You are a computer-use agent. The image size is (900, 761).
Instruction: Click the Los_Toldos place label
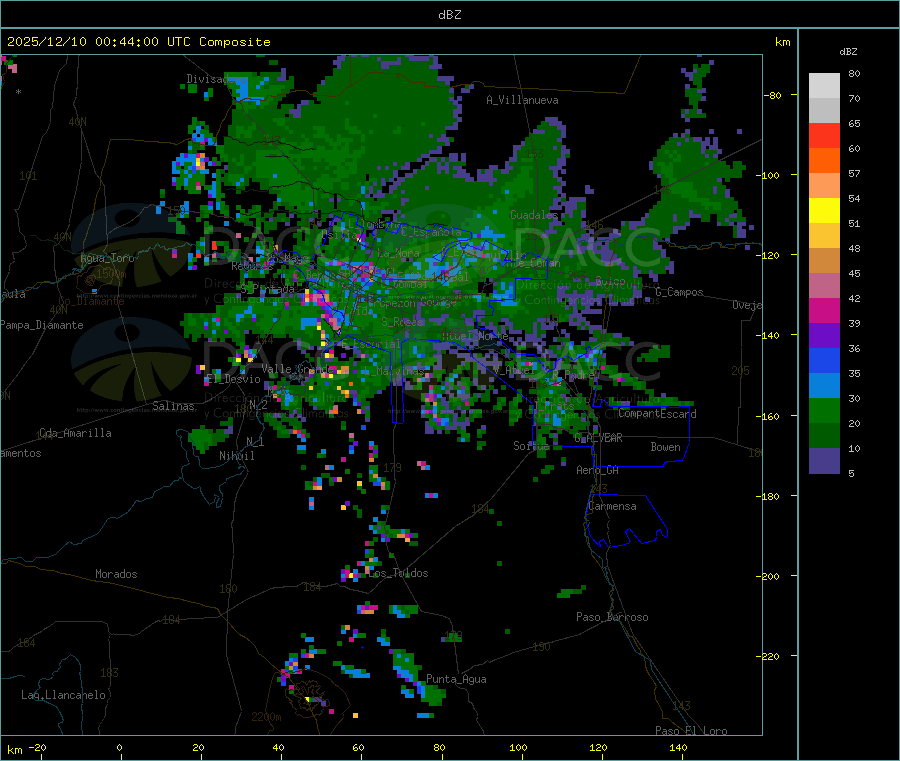point(398,573)
